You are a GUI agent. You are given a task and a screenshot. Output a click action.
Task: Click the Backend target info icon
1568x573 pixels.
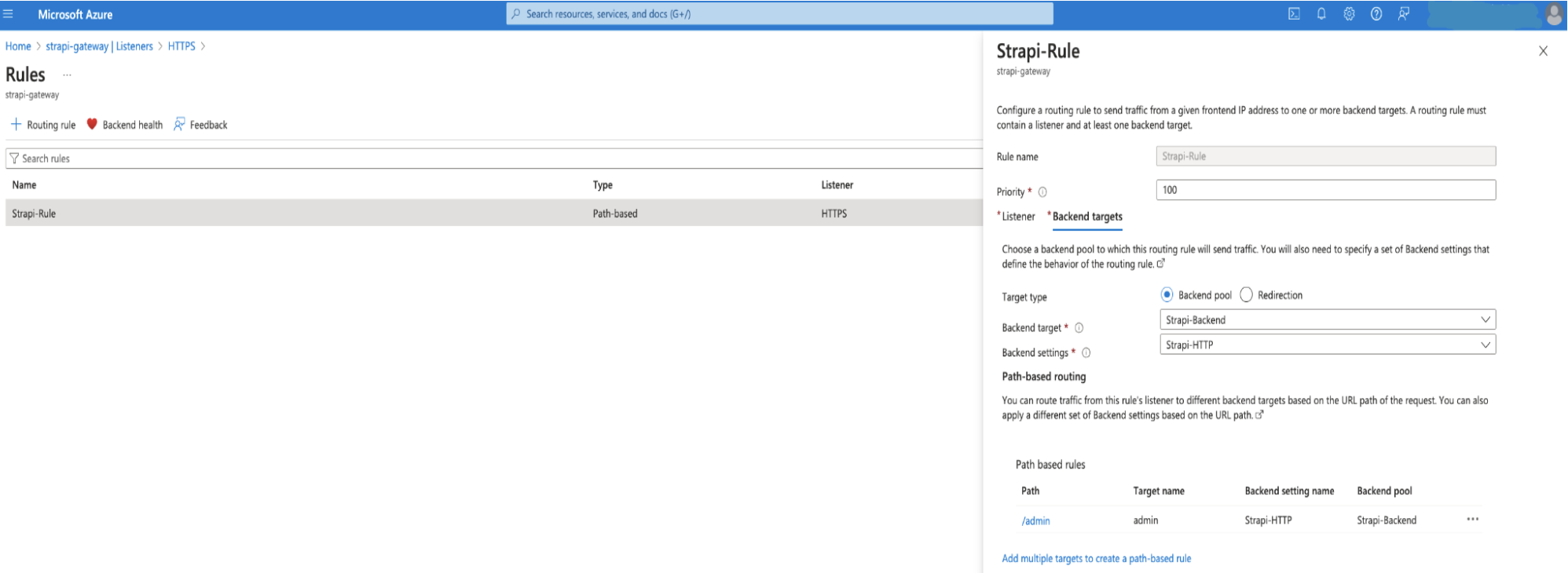click(1079, 328)
